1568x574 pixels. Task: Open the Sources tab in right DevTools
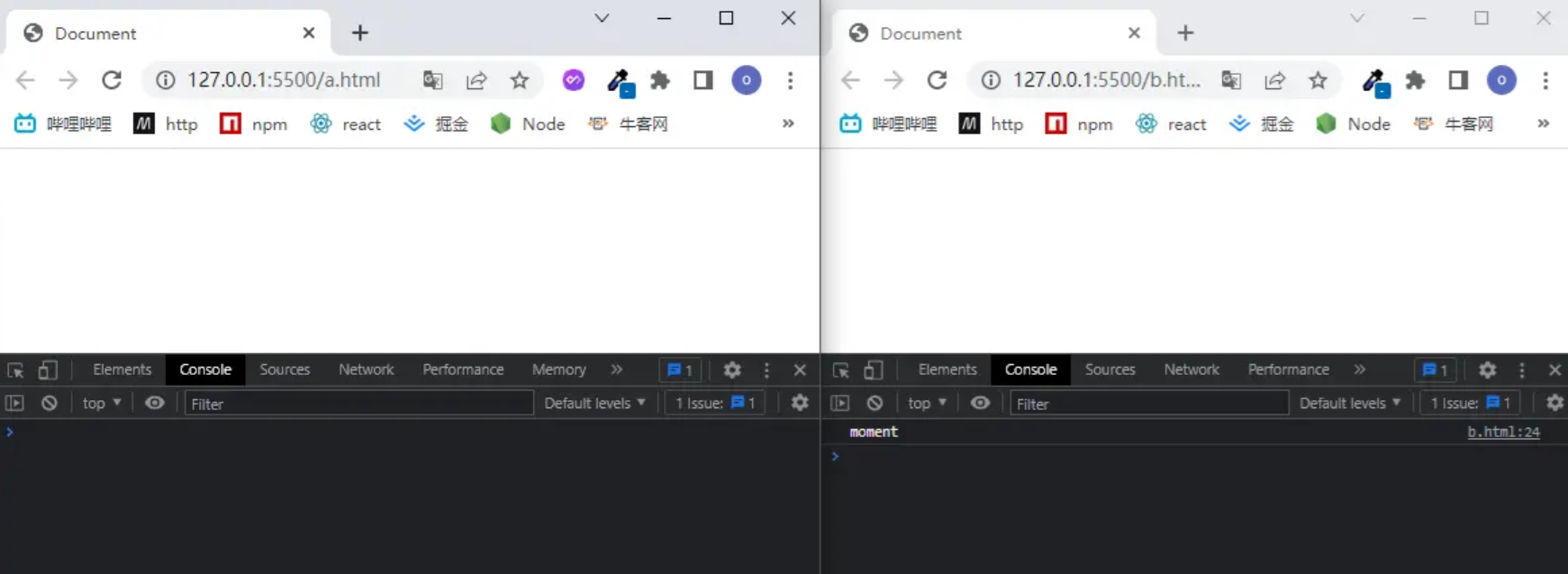tap(1110, 370)
